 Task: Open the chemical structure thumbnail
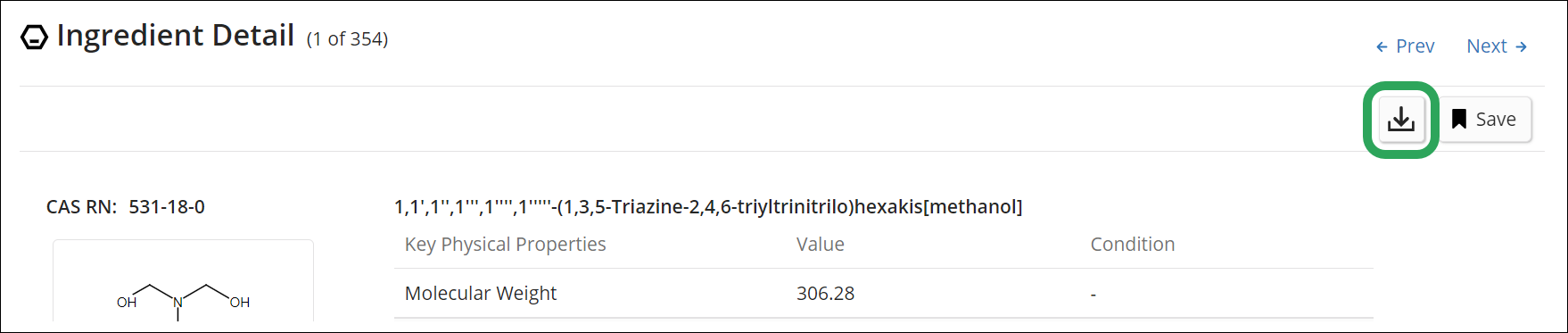183,281
